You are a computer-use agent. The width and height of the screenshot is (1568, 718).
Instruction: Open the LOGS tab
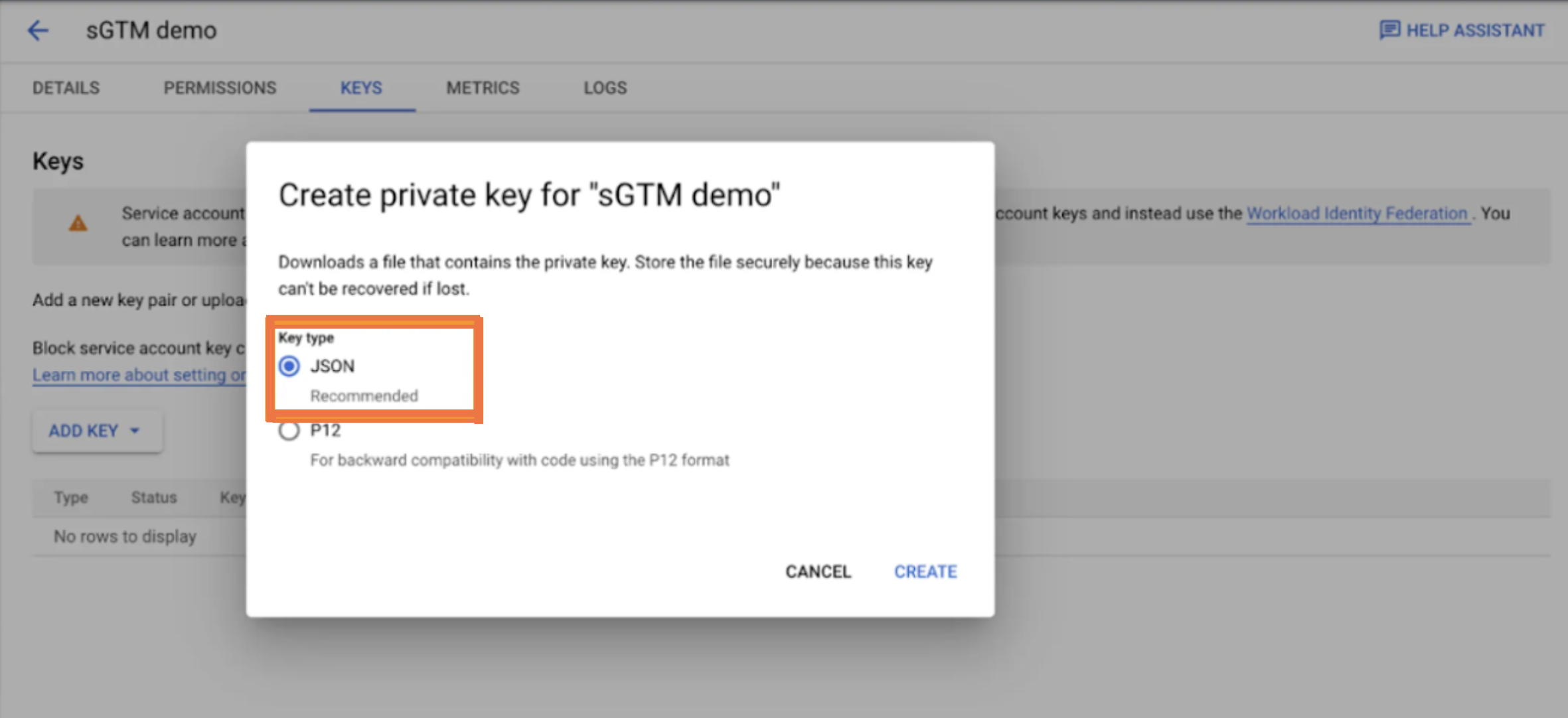605,88
